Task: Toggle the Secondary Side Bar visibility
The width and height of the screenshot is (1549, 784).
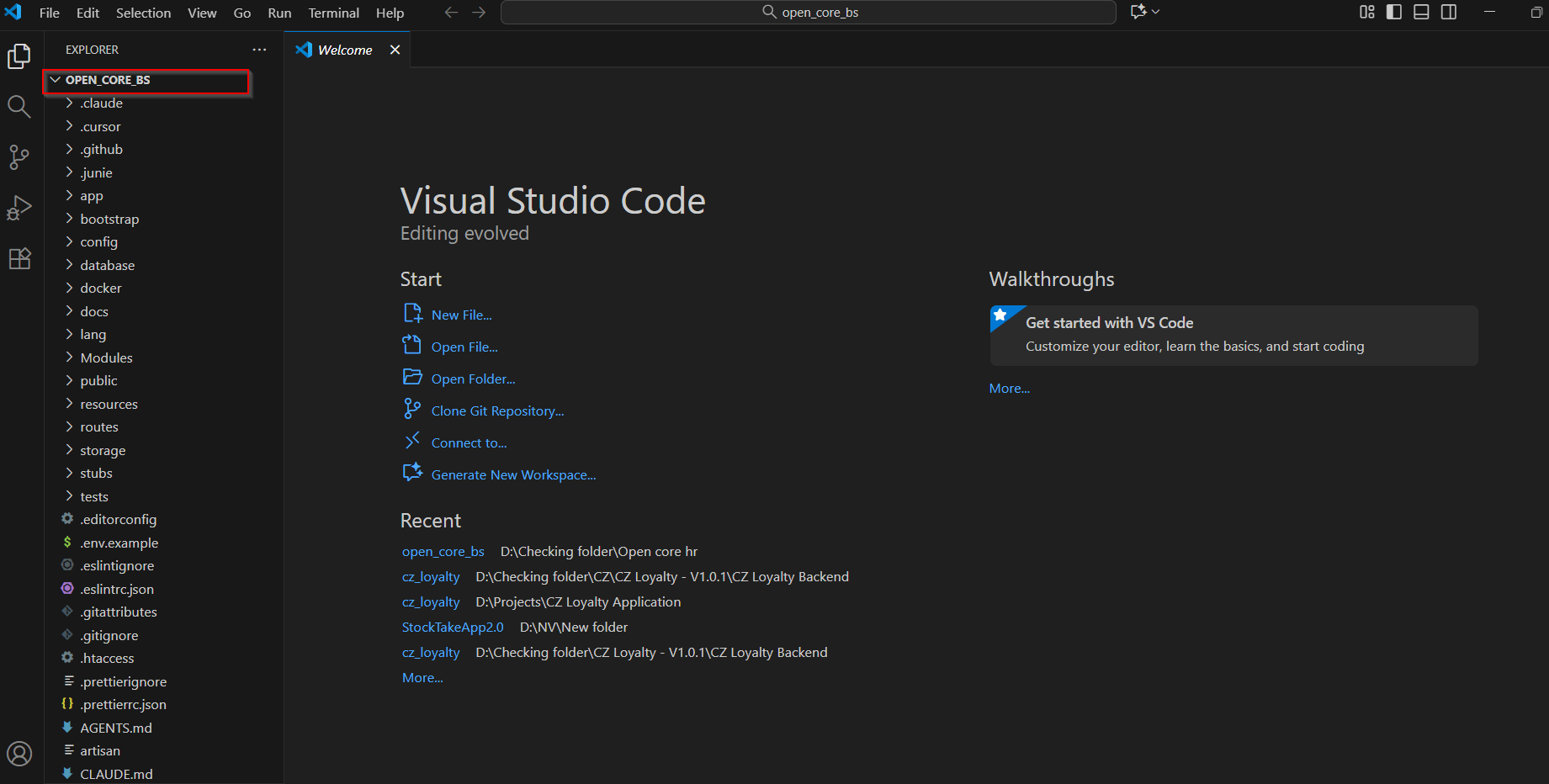Action: [x=1449, y=12]
